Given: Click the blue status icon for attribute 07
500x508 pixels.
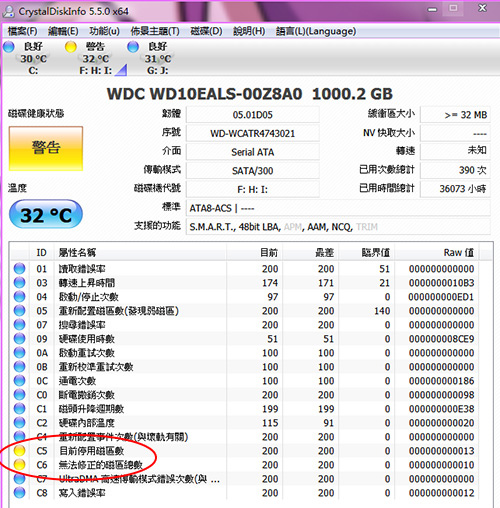Looking at the screenshot, I should (x=19, y=324).
